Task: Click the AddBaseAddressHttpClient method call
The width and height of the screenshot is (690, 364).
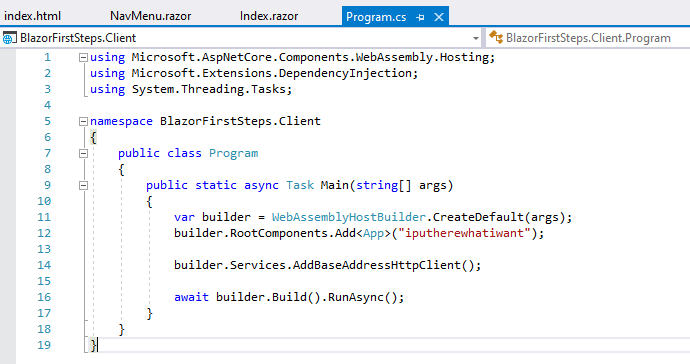Action: pos(377,265)
